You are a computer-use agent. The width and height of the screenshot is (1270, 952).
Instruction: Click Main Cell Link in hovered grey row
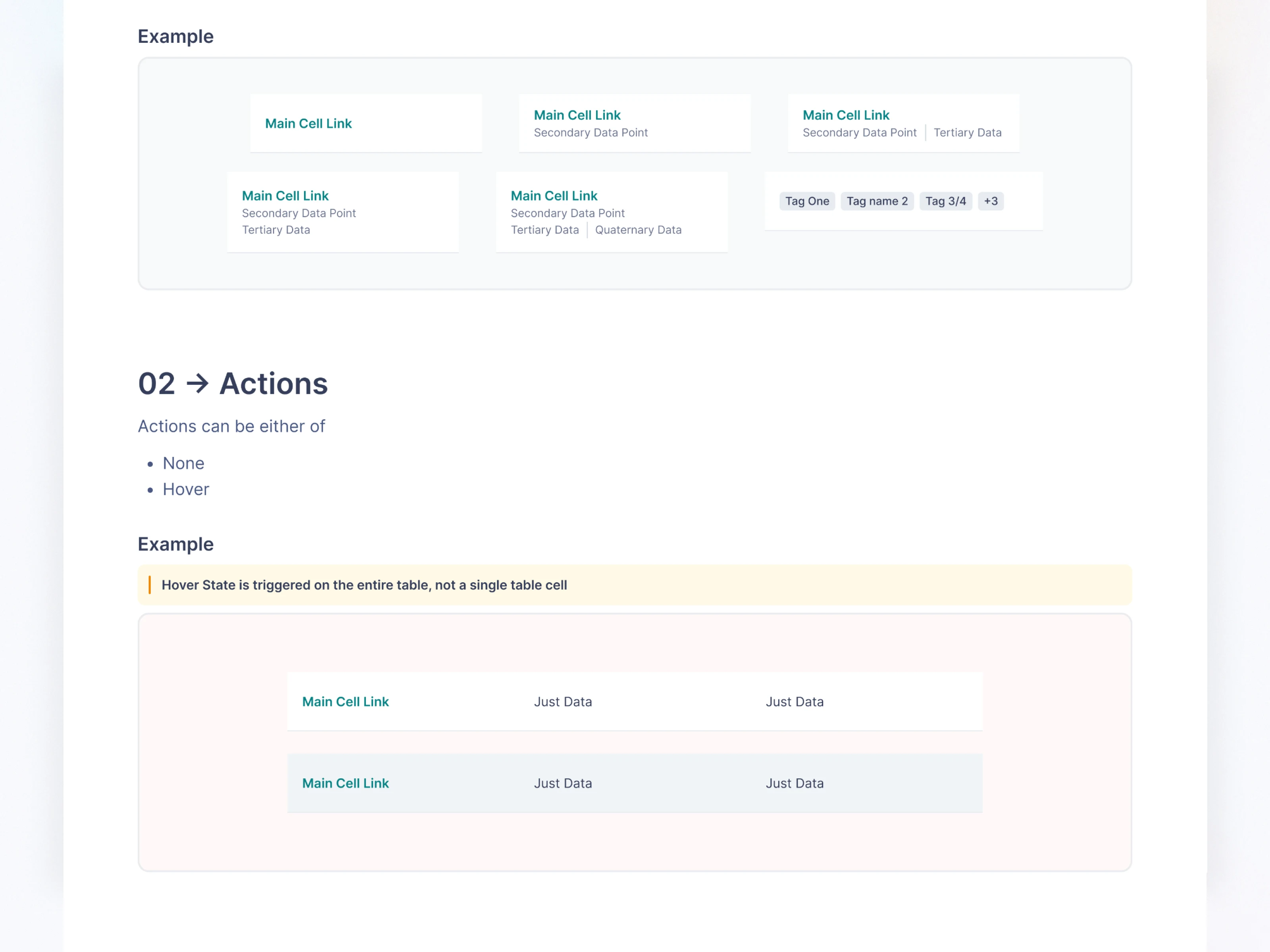pos(345,783)
